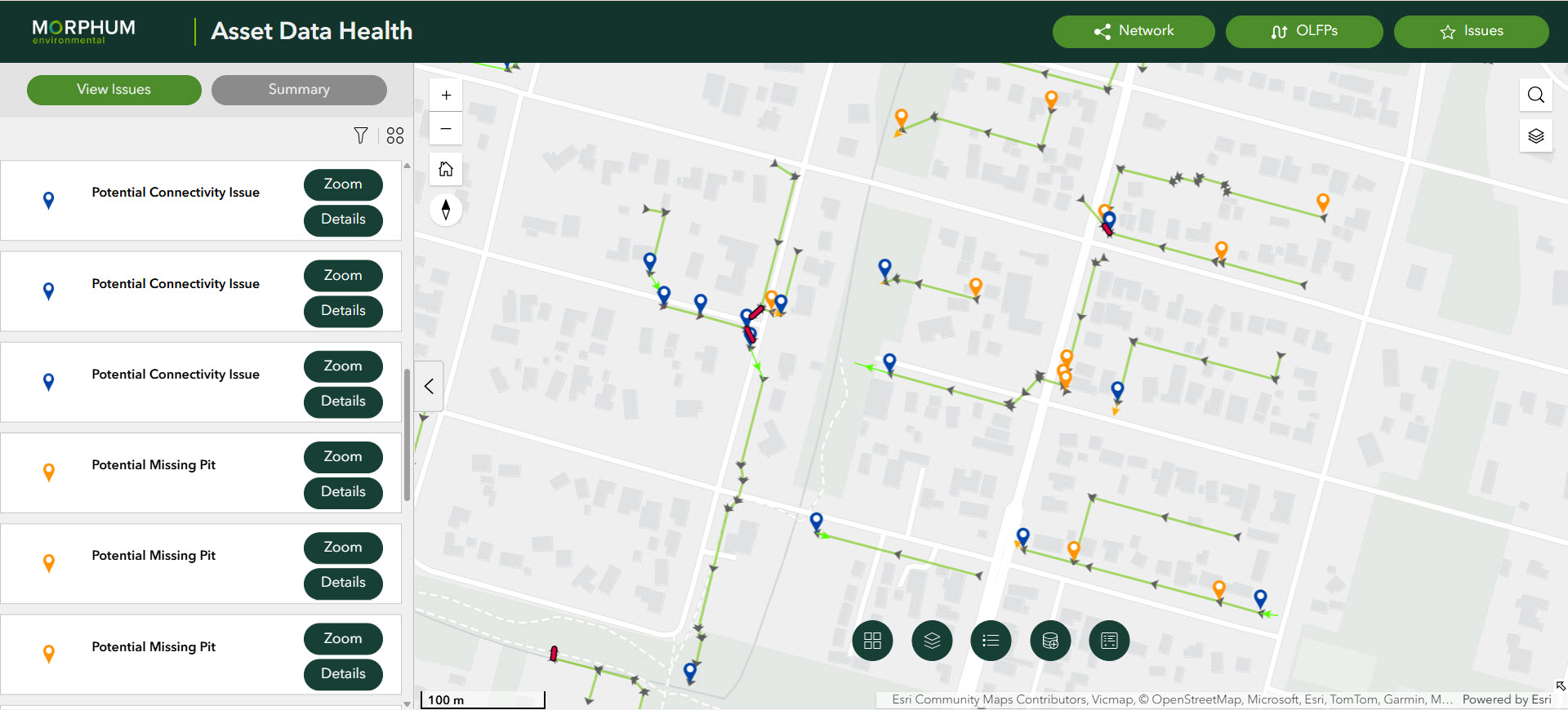Open the legend list widget at map bottom
The height and width of the screenshot is (710, 1568).
point(991,641)
